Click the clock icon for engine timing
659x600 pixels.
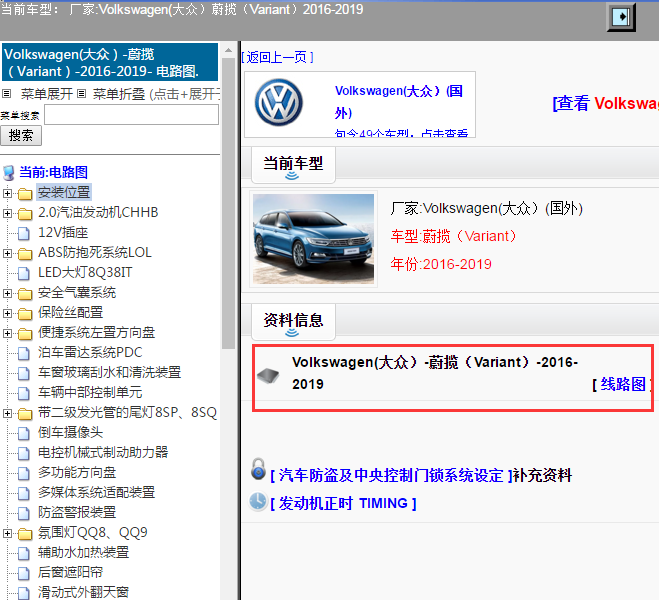258,502
